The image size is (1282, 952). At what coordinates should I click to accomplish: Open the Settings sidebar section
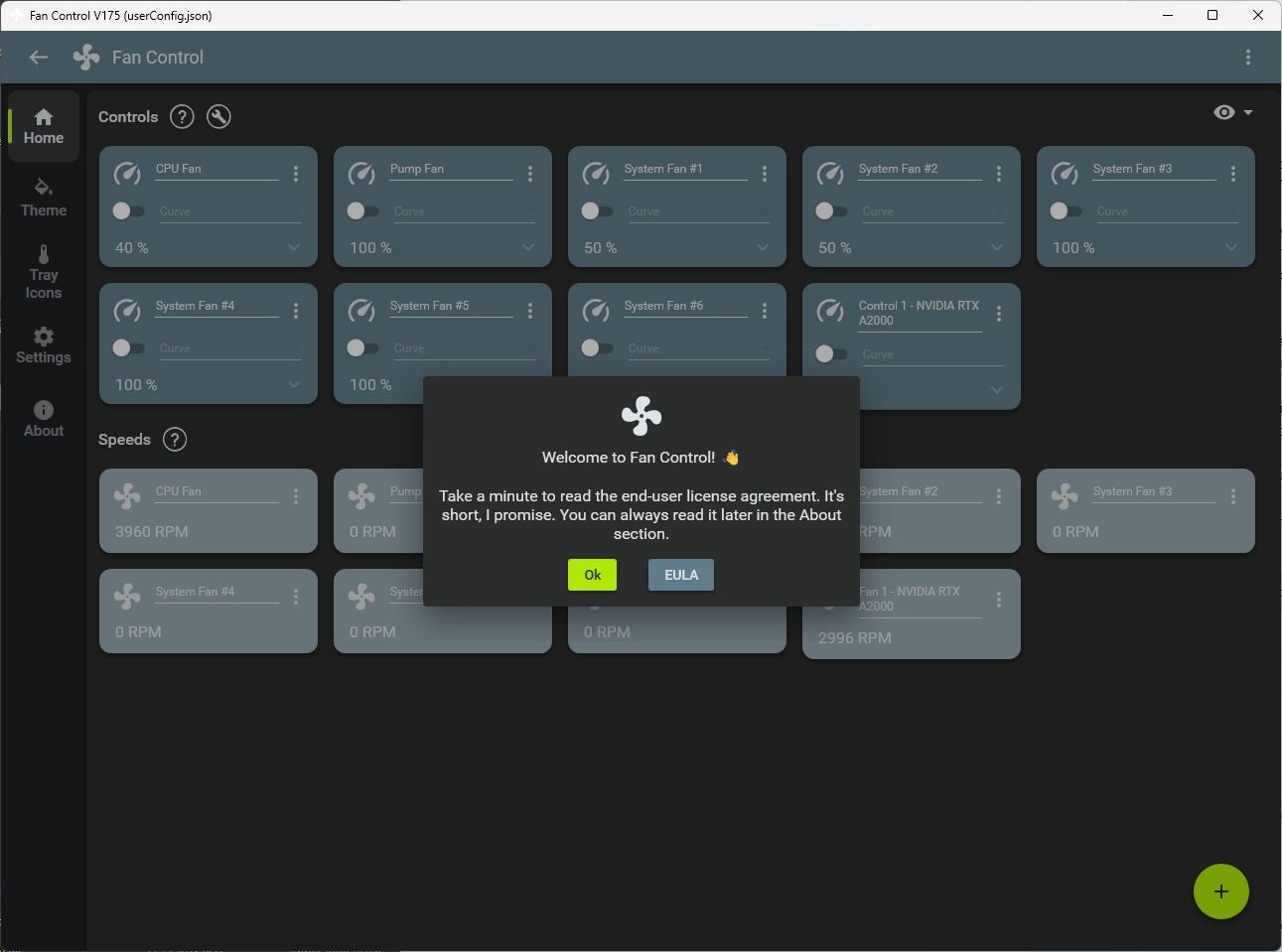pyautogui.click(x=44, y=345)
